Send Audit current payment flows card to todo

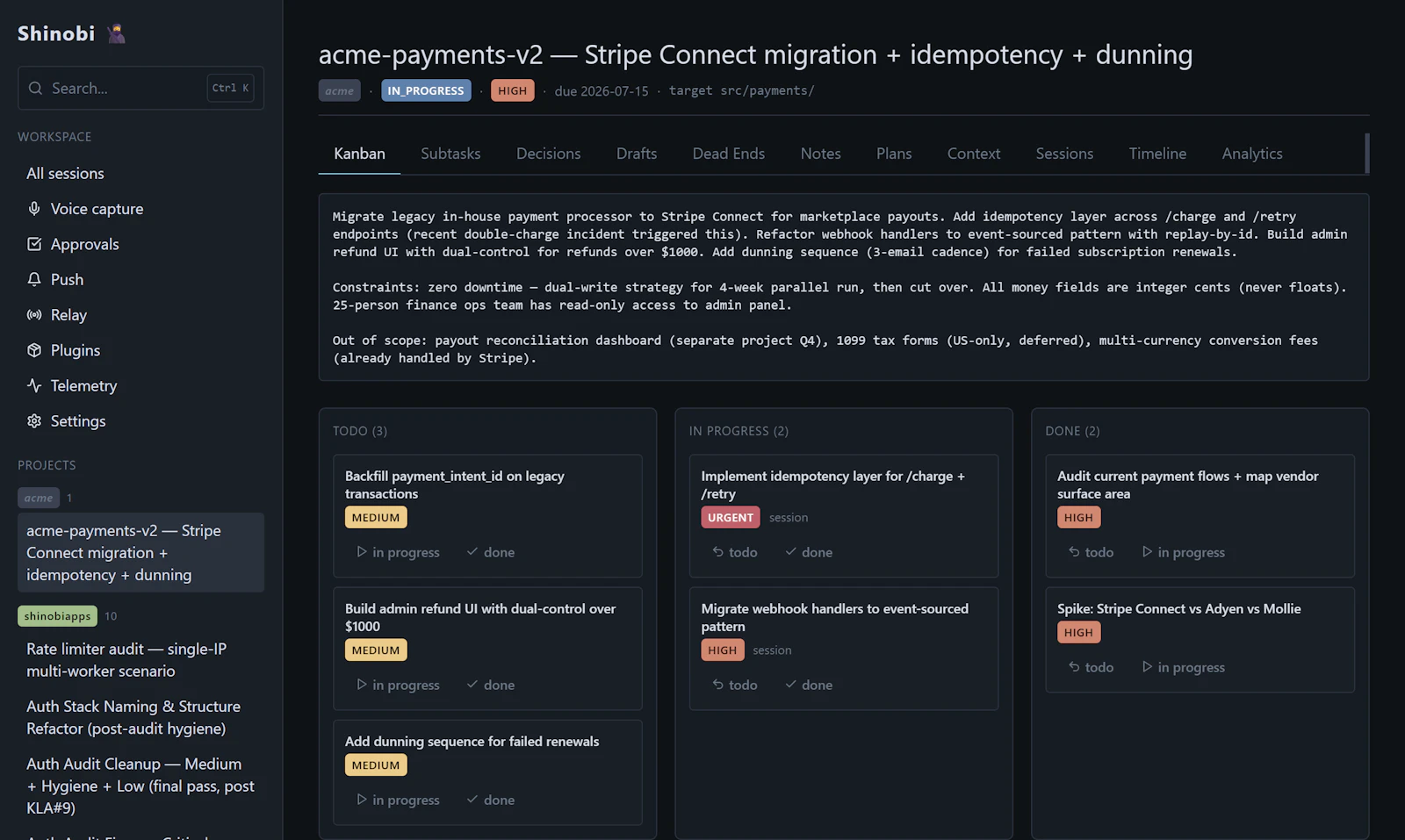[1092, 552]
